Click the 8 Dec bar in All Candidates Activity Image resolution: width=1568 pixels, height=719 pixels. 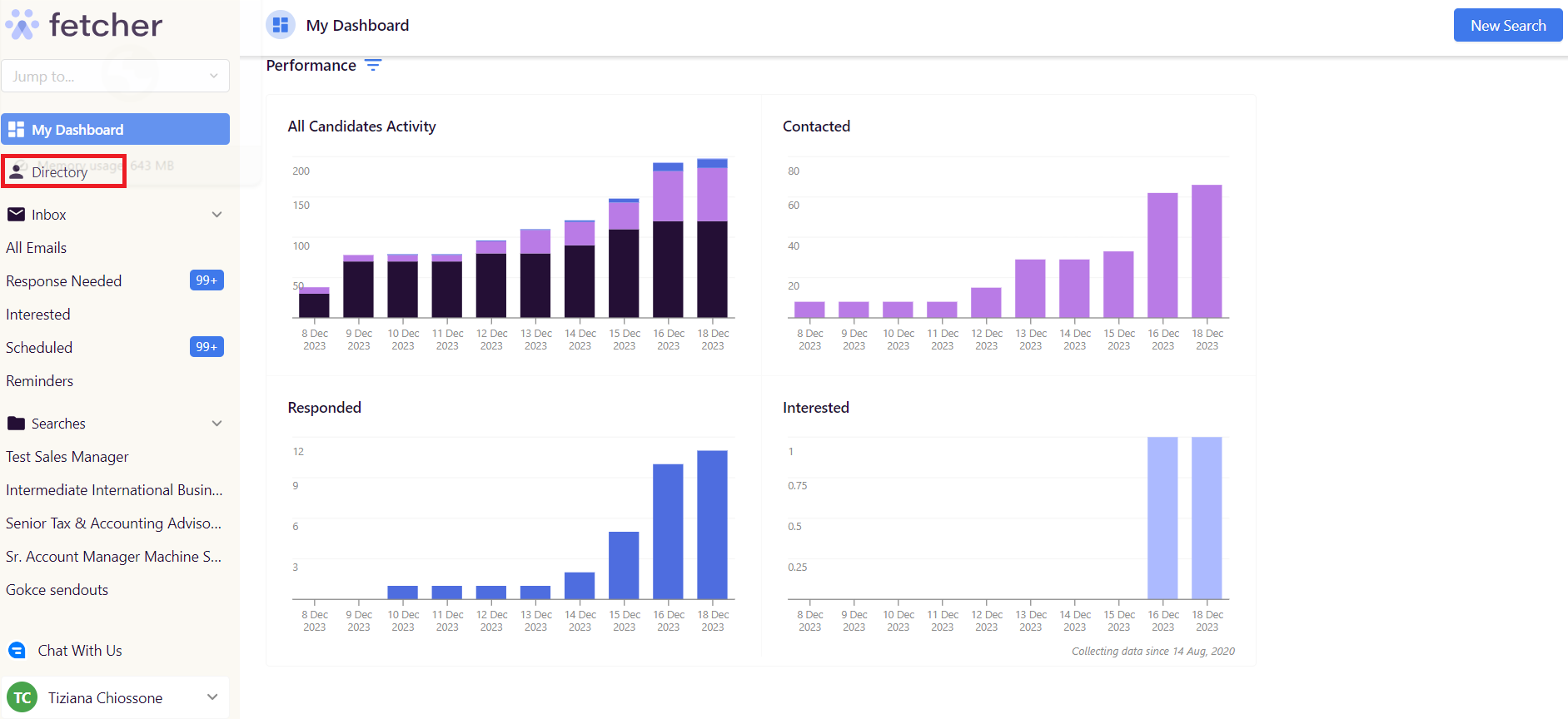click(x=314, y=303)
